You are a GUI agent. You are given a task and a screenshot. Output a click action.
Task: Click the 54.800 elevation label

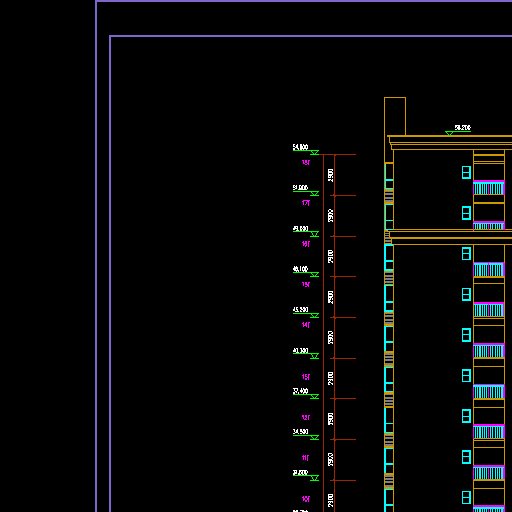[x=300, y=147]
